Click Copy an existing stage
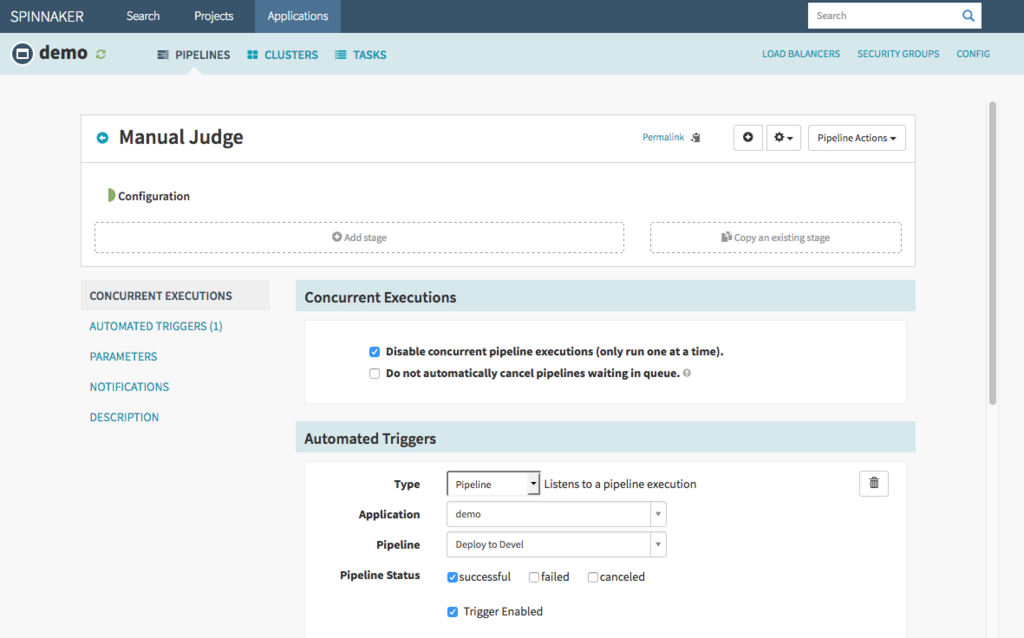 pos(776,237)
